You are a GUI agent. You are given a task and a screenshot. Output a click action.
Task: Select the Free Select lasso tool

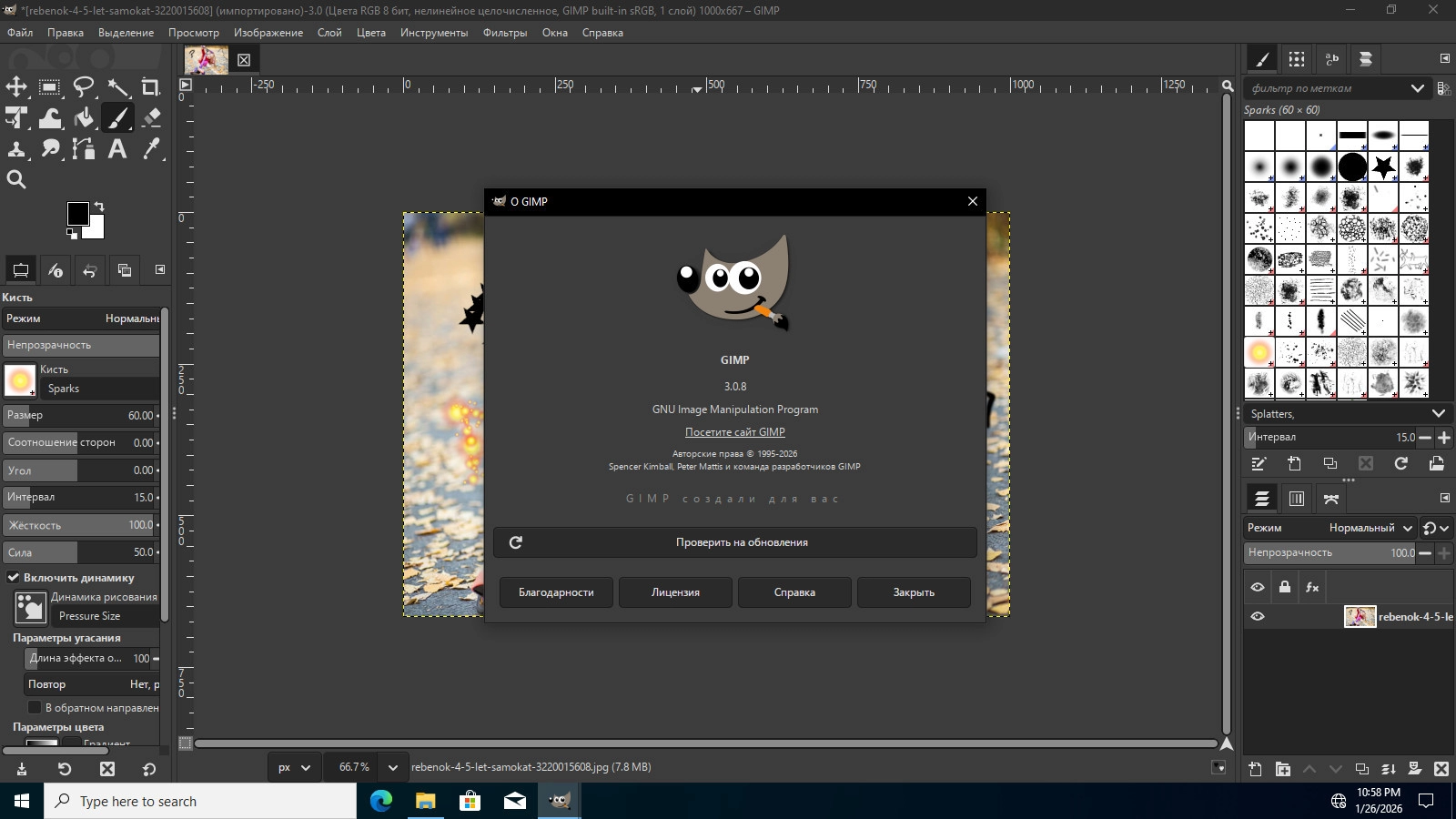tap(84, 87)
